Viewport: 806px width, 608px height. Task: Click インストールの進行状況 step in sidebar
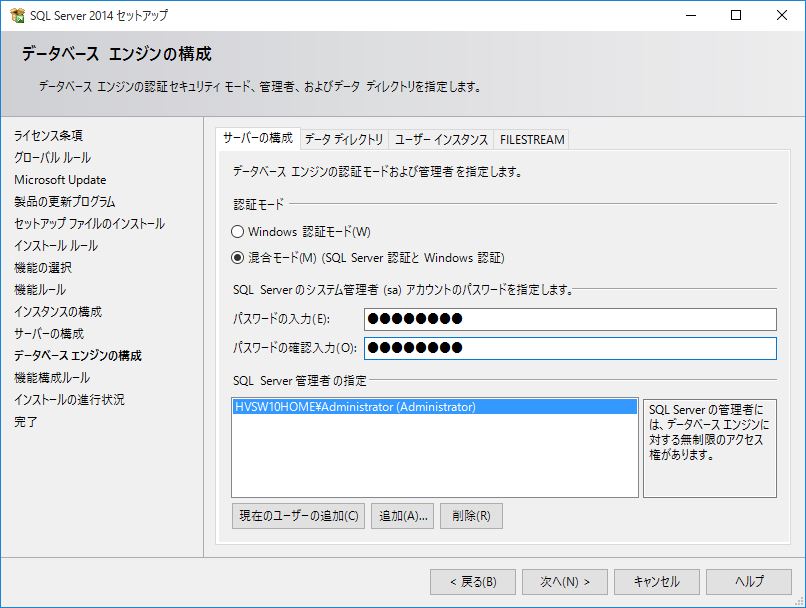69,399
